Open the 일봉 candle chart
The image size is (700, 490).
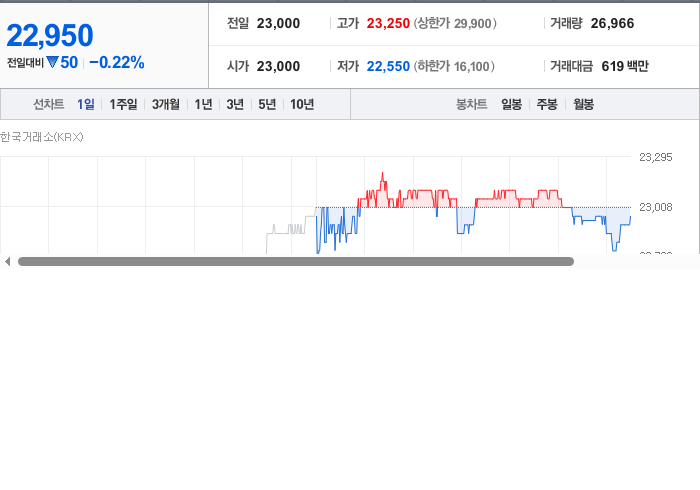512,104
